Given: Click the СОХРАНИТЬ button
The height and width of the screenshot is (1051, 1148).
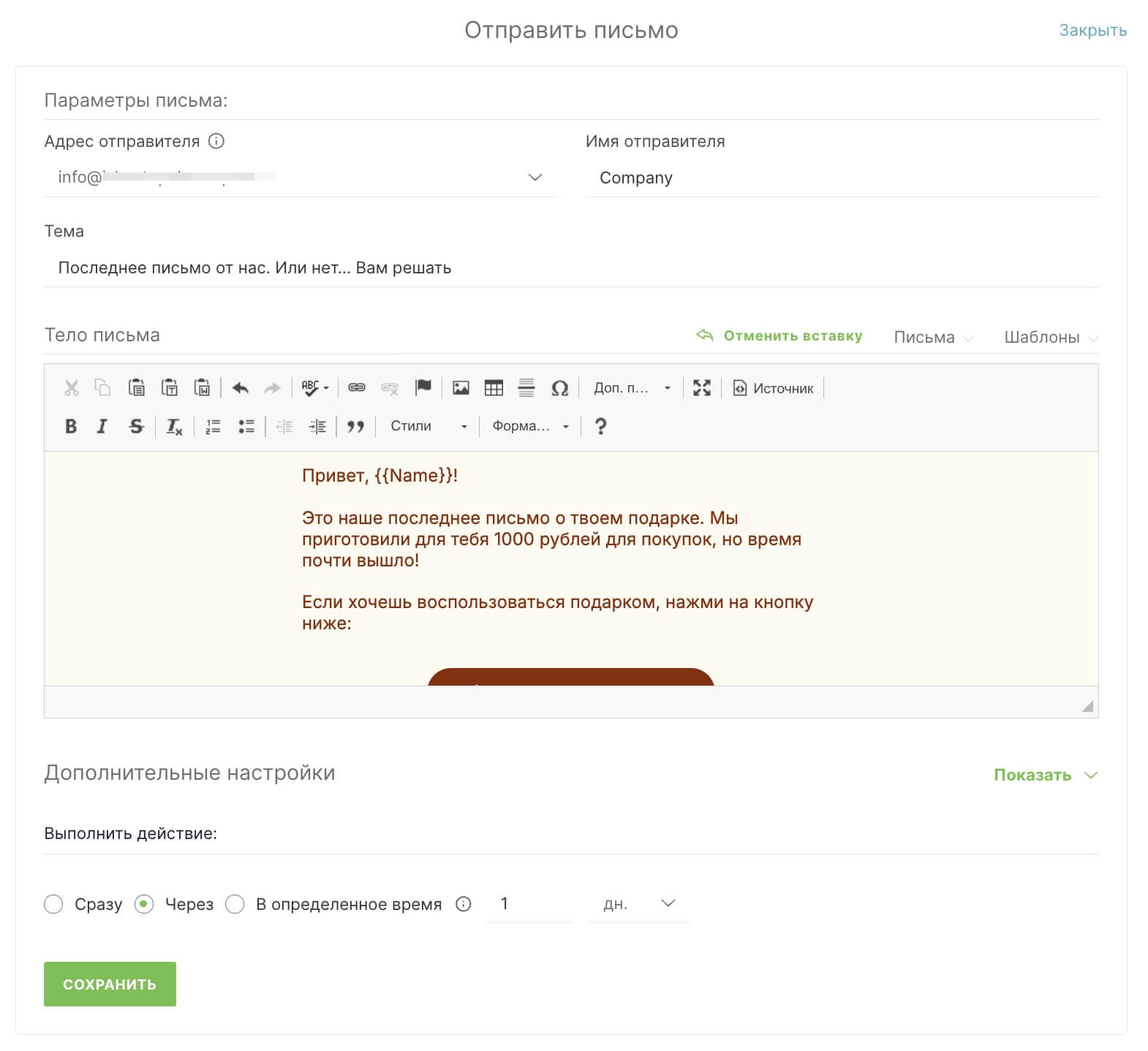Looking at the screenshot, I should point(110,984).
